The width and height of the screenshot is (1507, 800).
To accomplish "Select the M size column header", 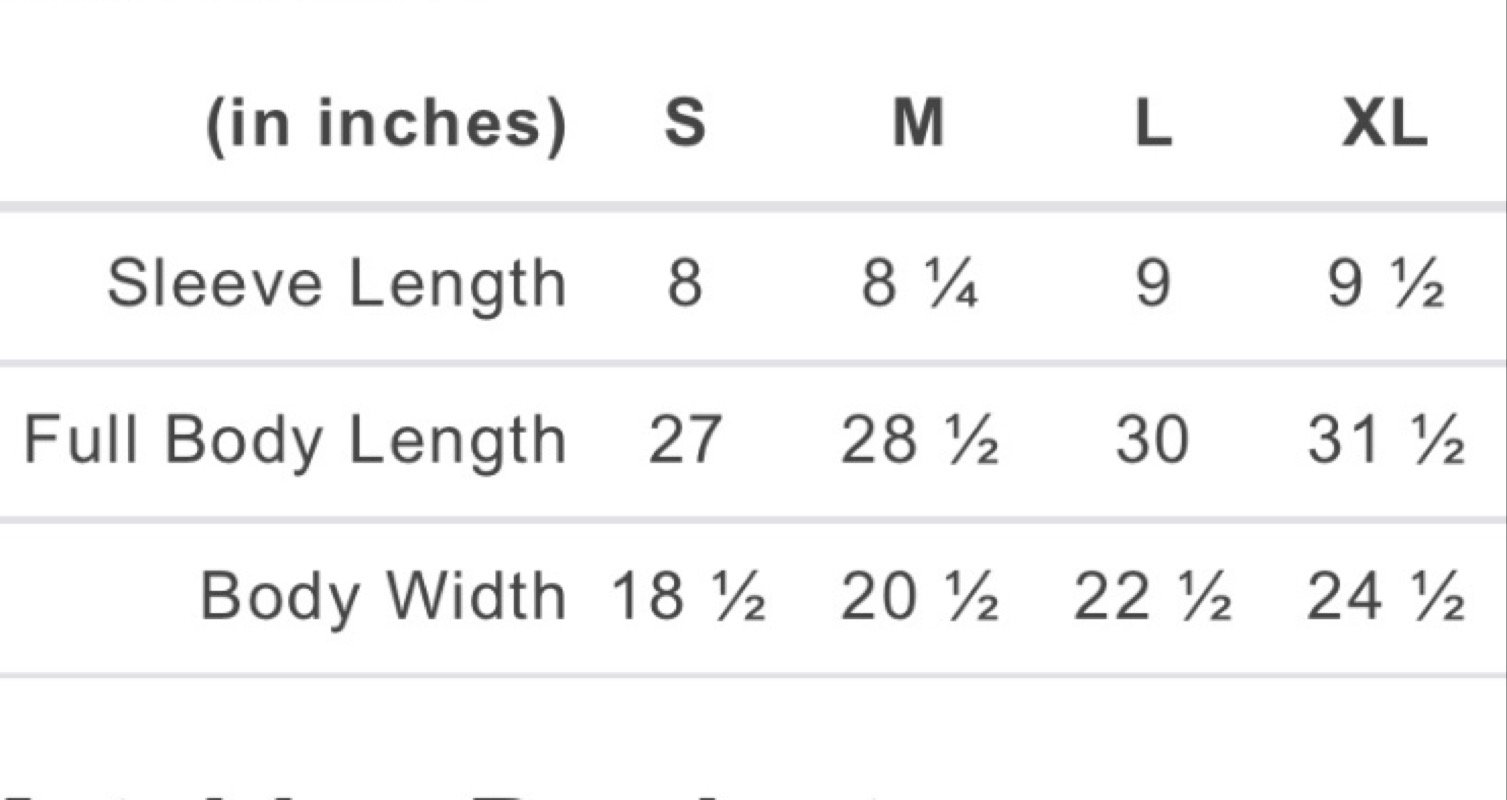I will (x=918, y=125).
